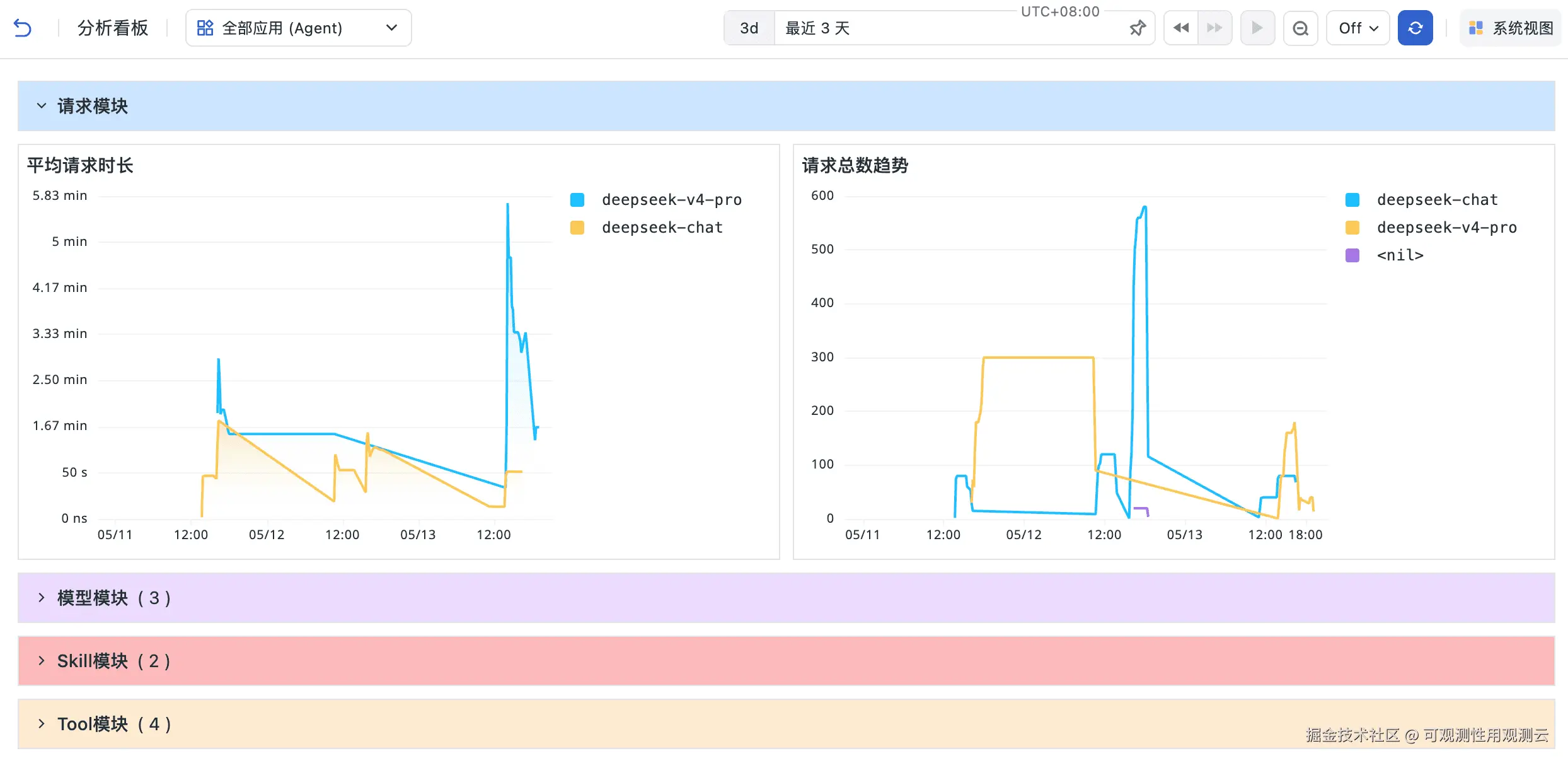The image size is (1568, 763).
Task: Open the 全部应用 (Agent) dropdown
Action: click(x=299, y=28)
